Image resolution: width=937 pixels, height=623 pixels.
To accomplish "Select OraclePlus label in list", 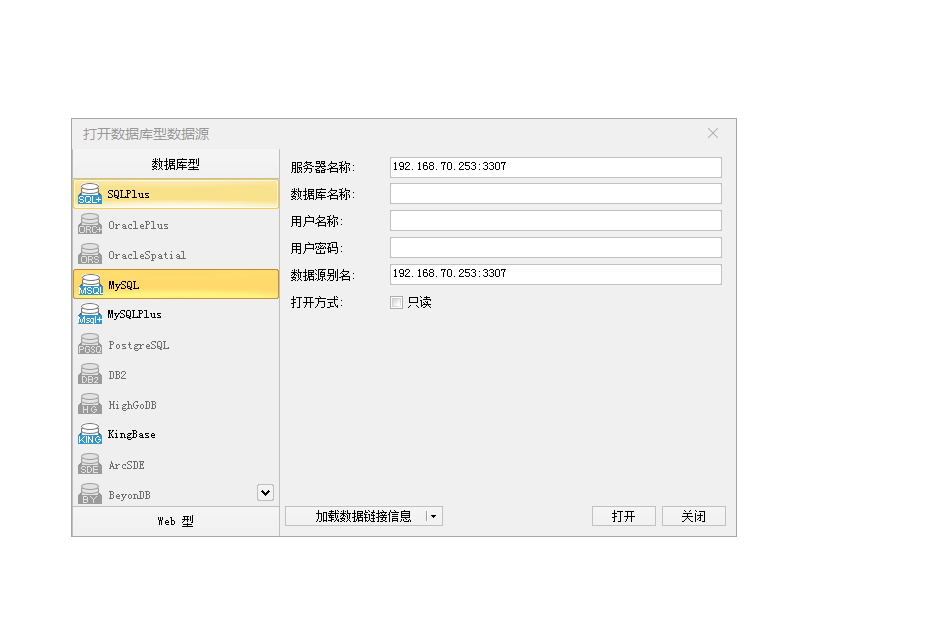I will [x=138, y=225].
